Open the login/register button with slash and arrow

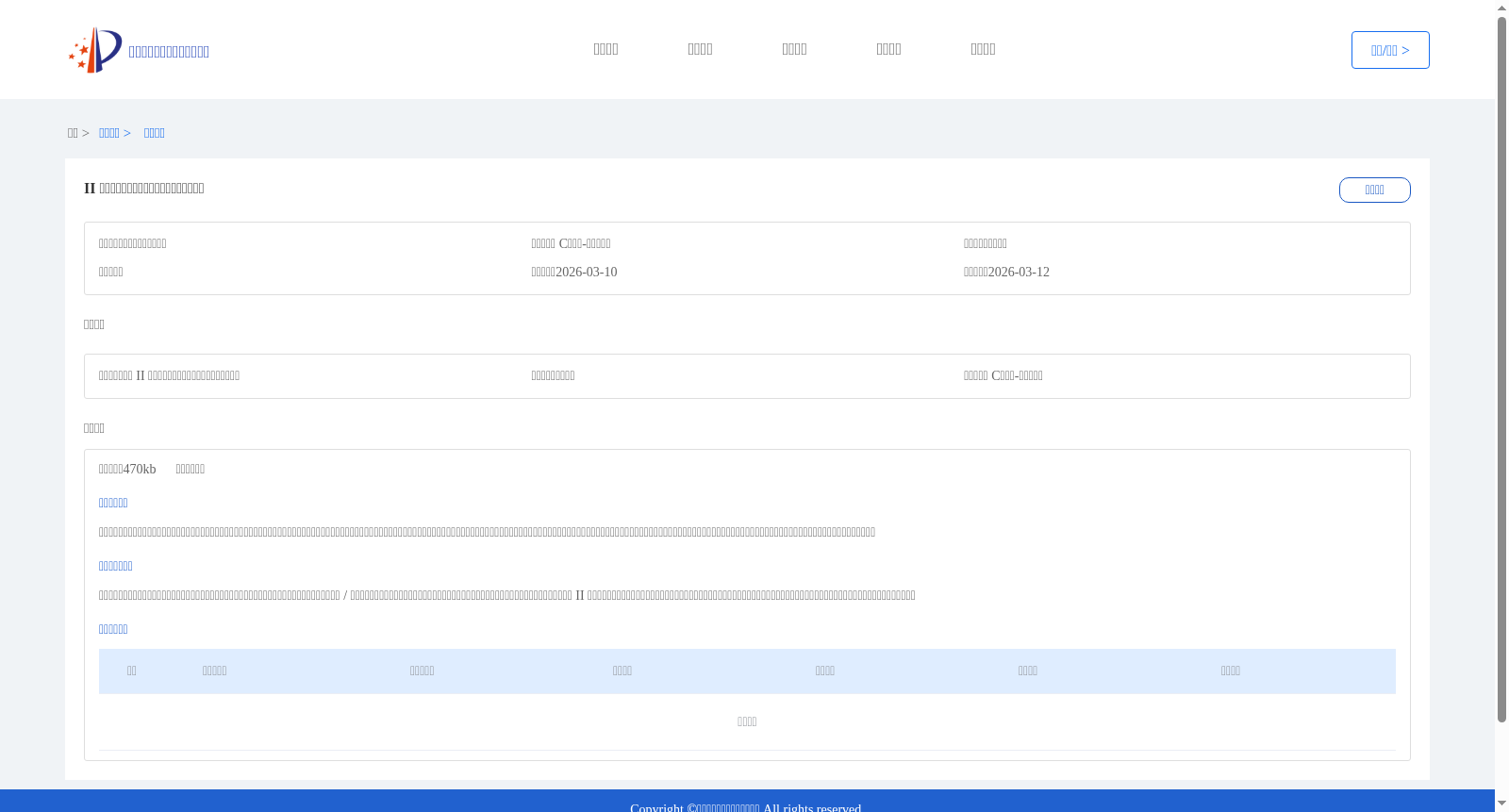(1390, 50)
